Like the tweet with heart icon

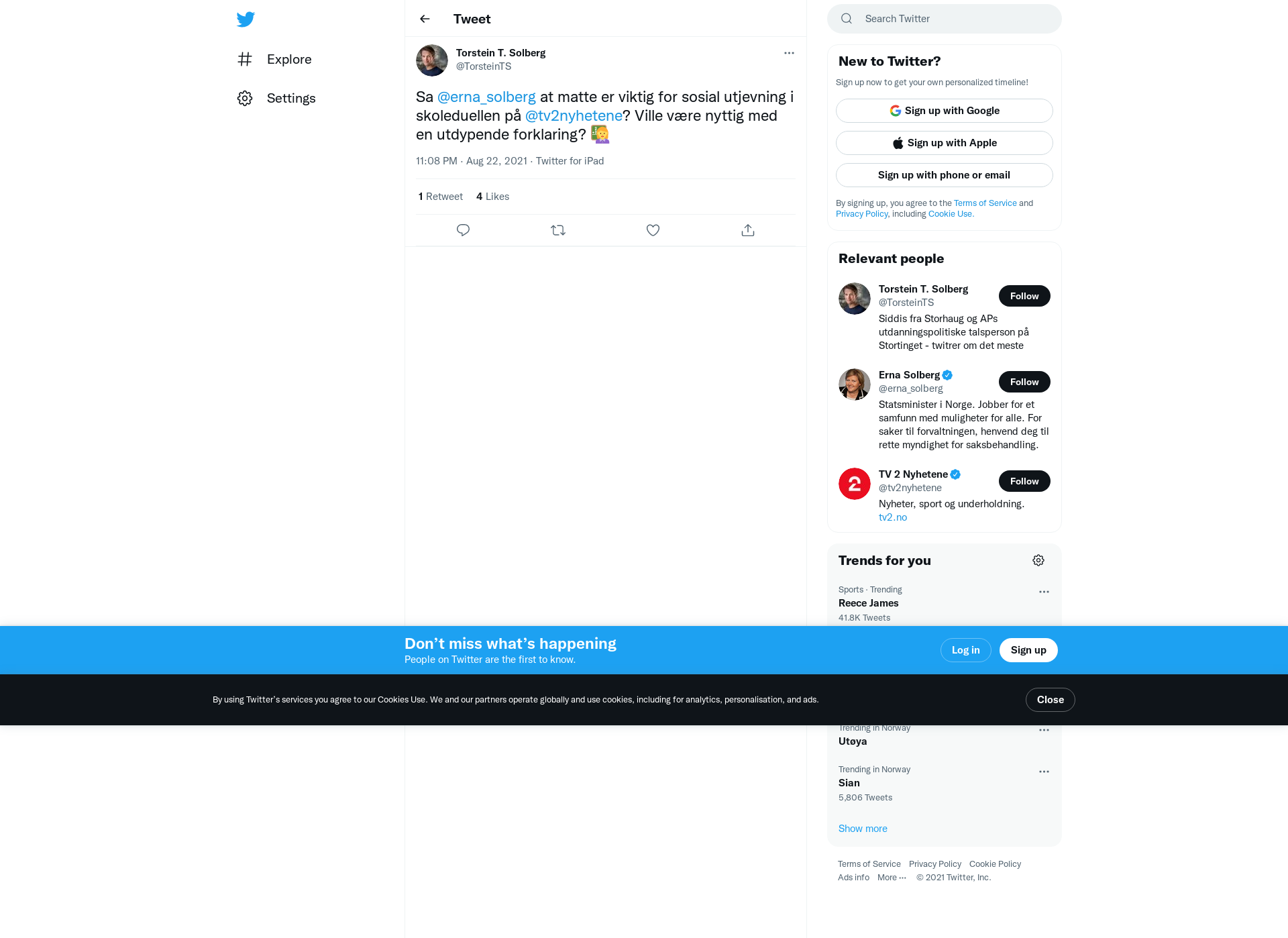[x=653, y=230]
